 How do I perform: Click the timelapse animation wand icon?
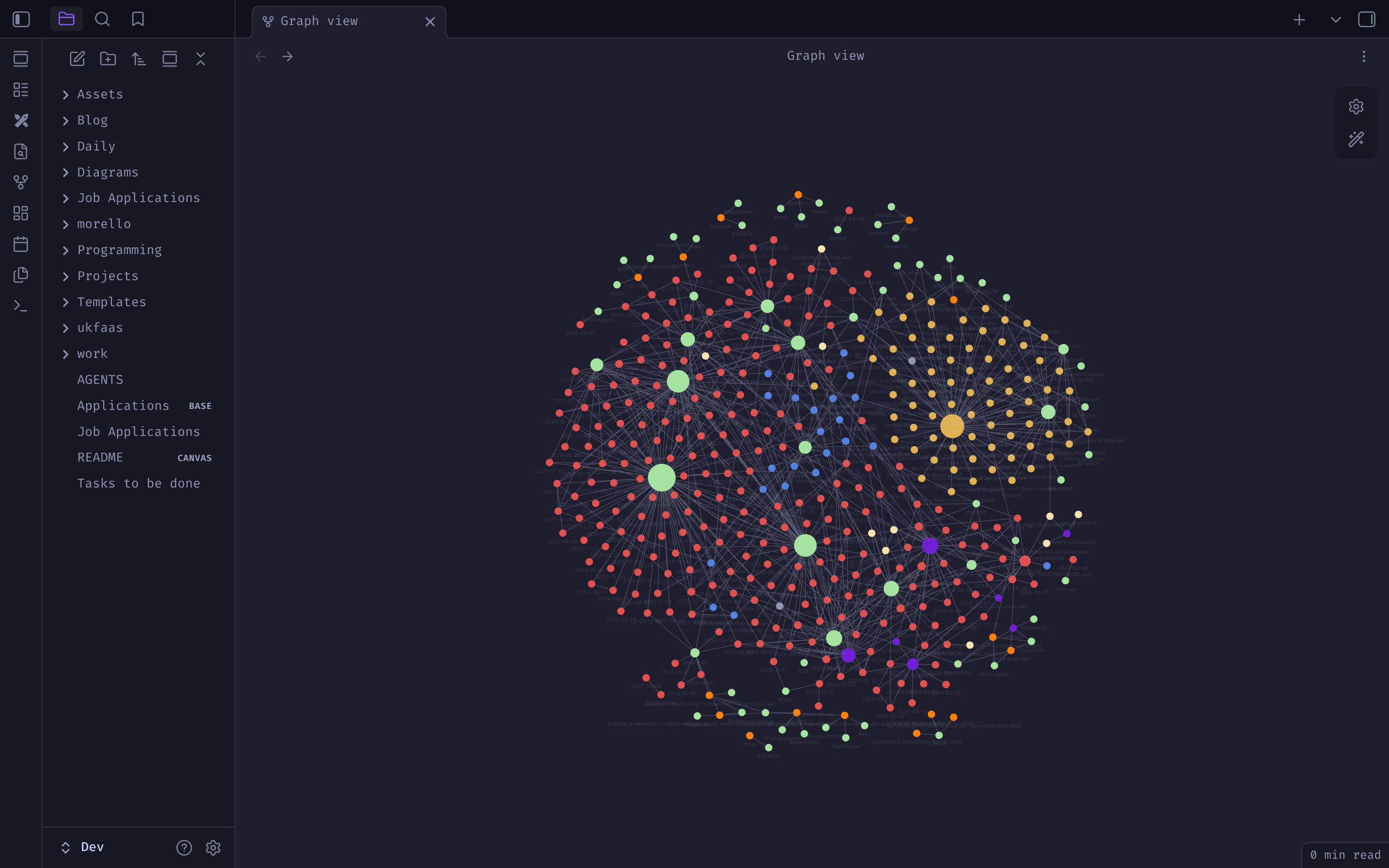1356,139
